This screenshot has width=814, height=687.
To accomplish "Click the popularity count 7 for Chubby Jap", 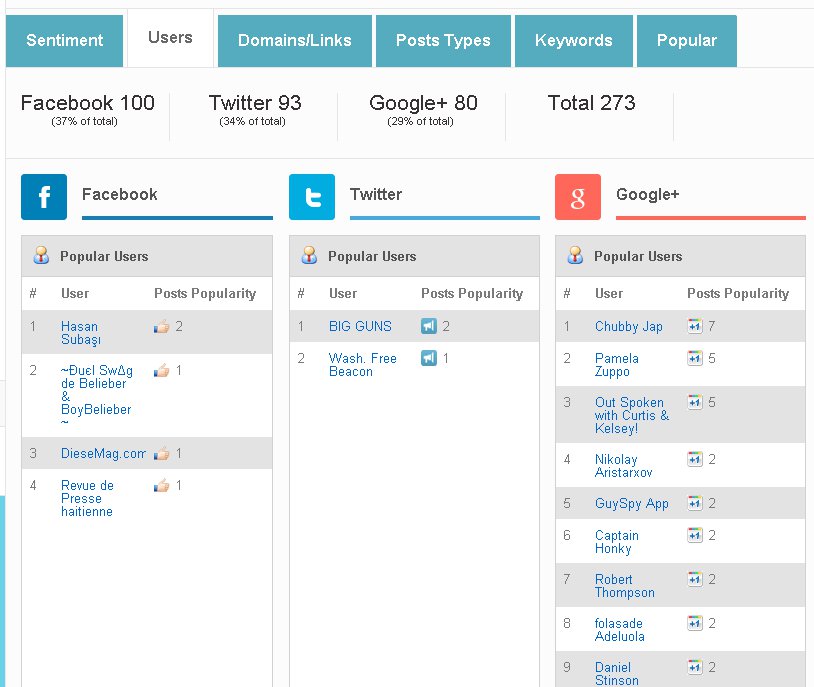I will [711, 326].
